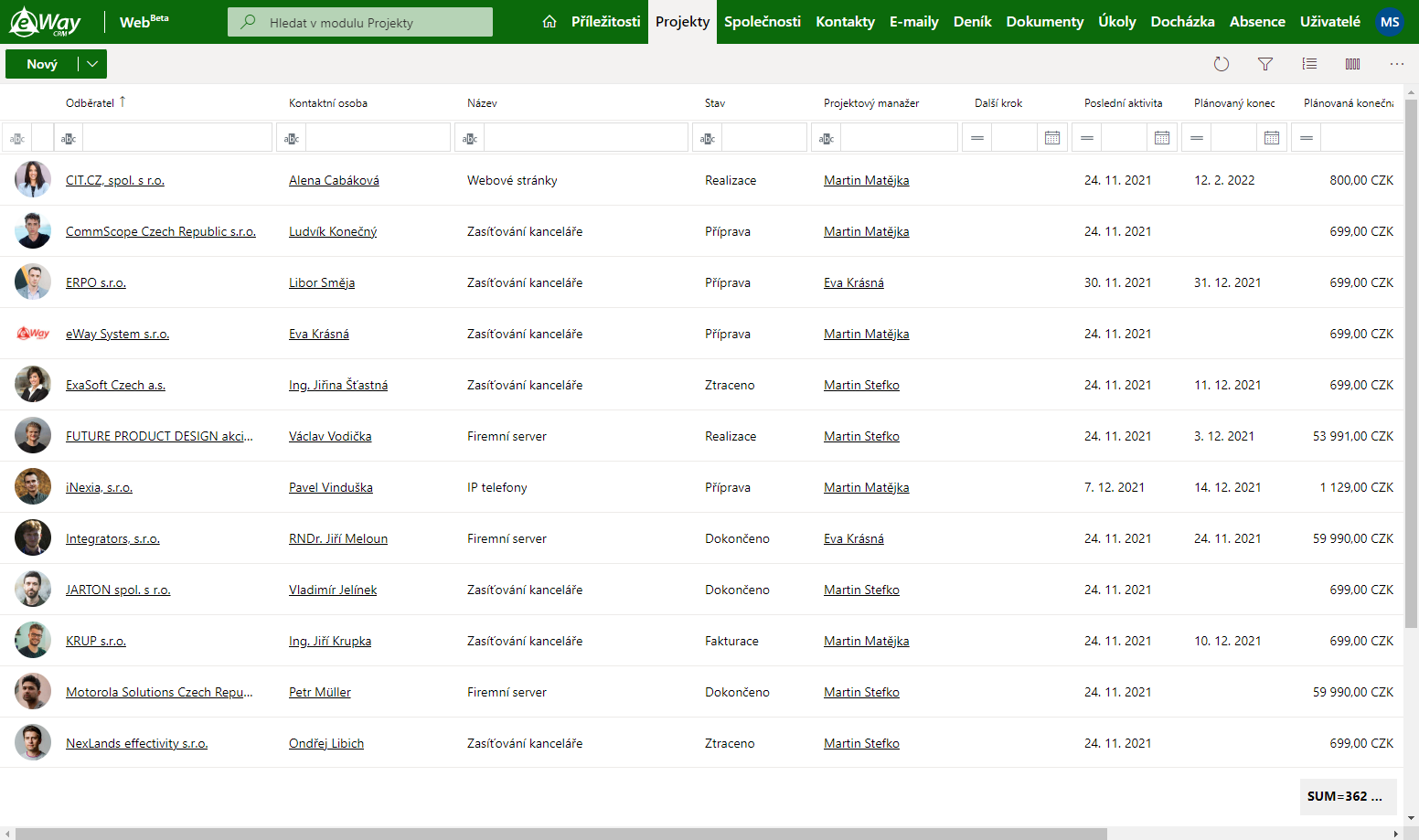
Task: Open the CIT.CZ, spol. s r.o. link
Action: 115,181
